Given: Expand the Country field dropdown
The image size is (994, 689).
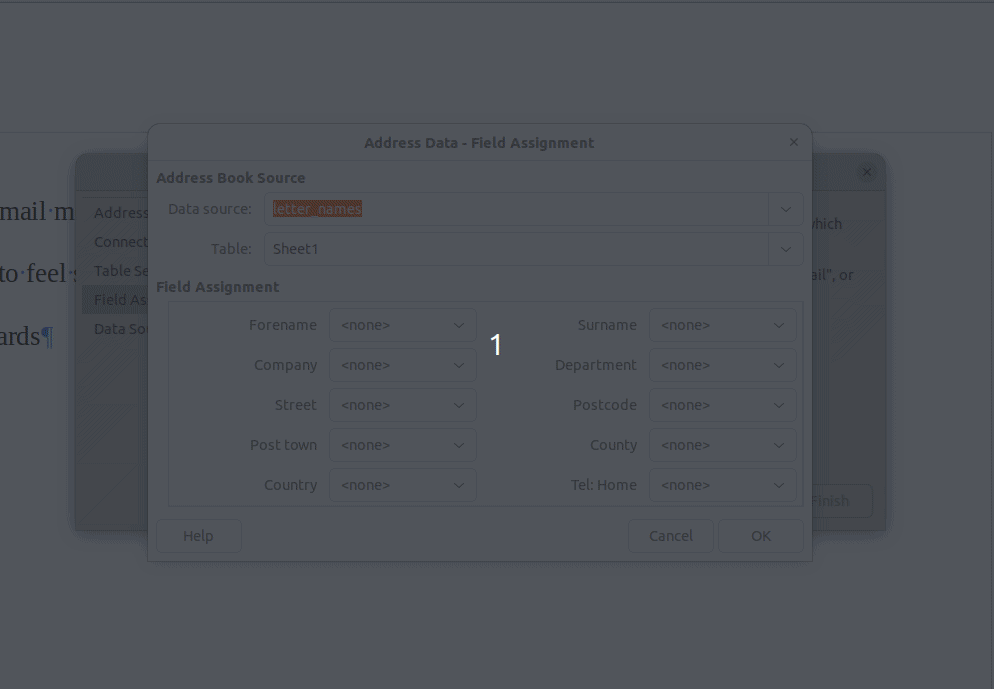Looking at the screenshot, I should [402, 485].
